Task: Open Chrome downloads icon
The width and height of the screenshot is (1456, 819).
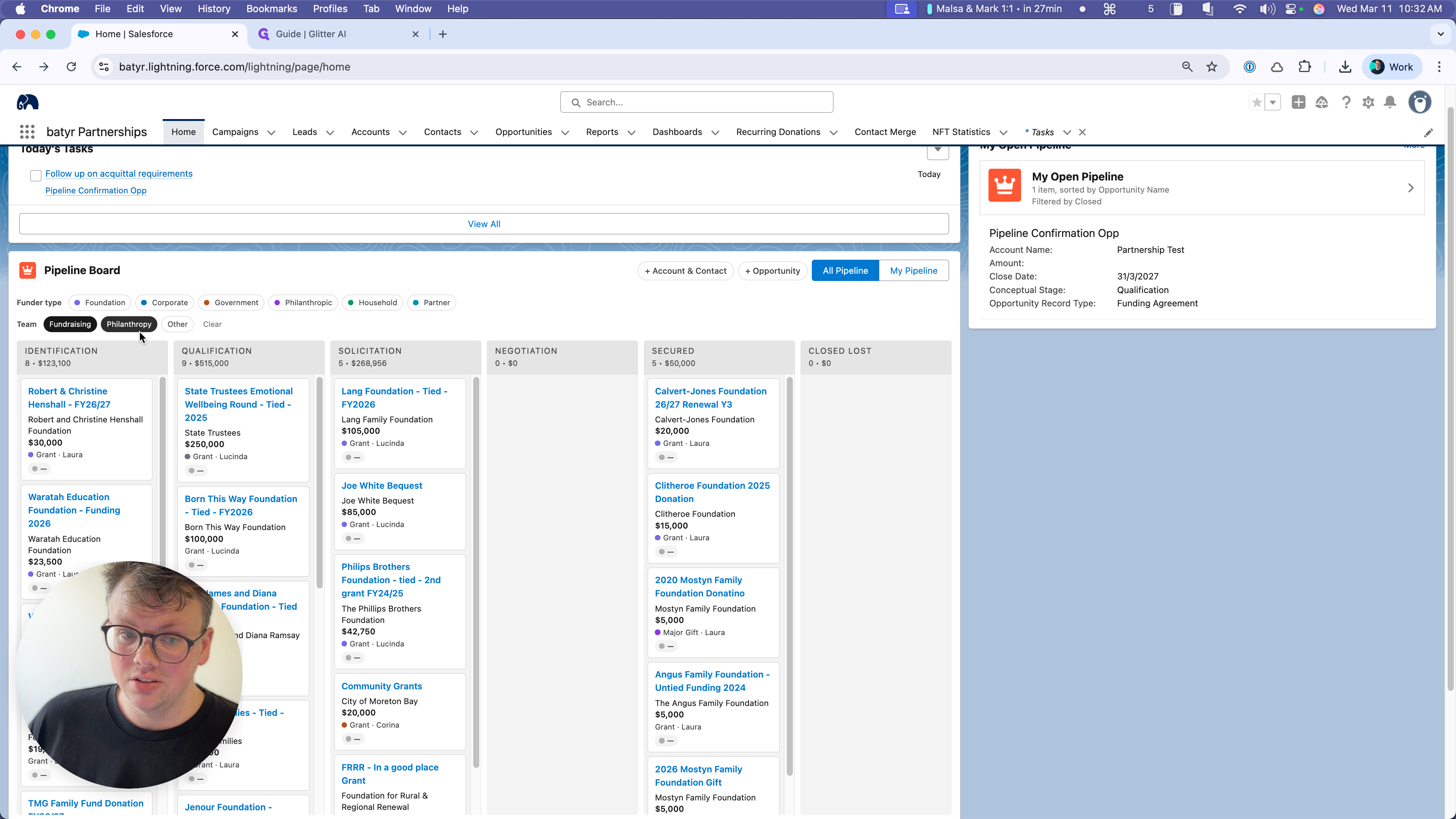Action: coord(1345,67)
